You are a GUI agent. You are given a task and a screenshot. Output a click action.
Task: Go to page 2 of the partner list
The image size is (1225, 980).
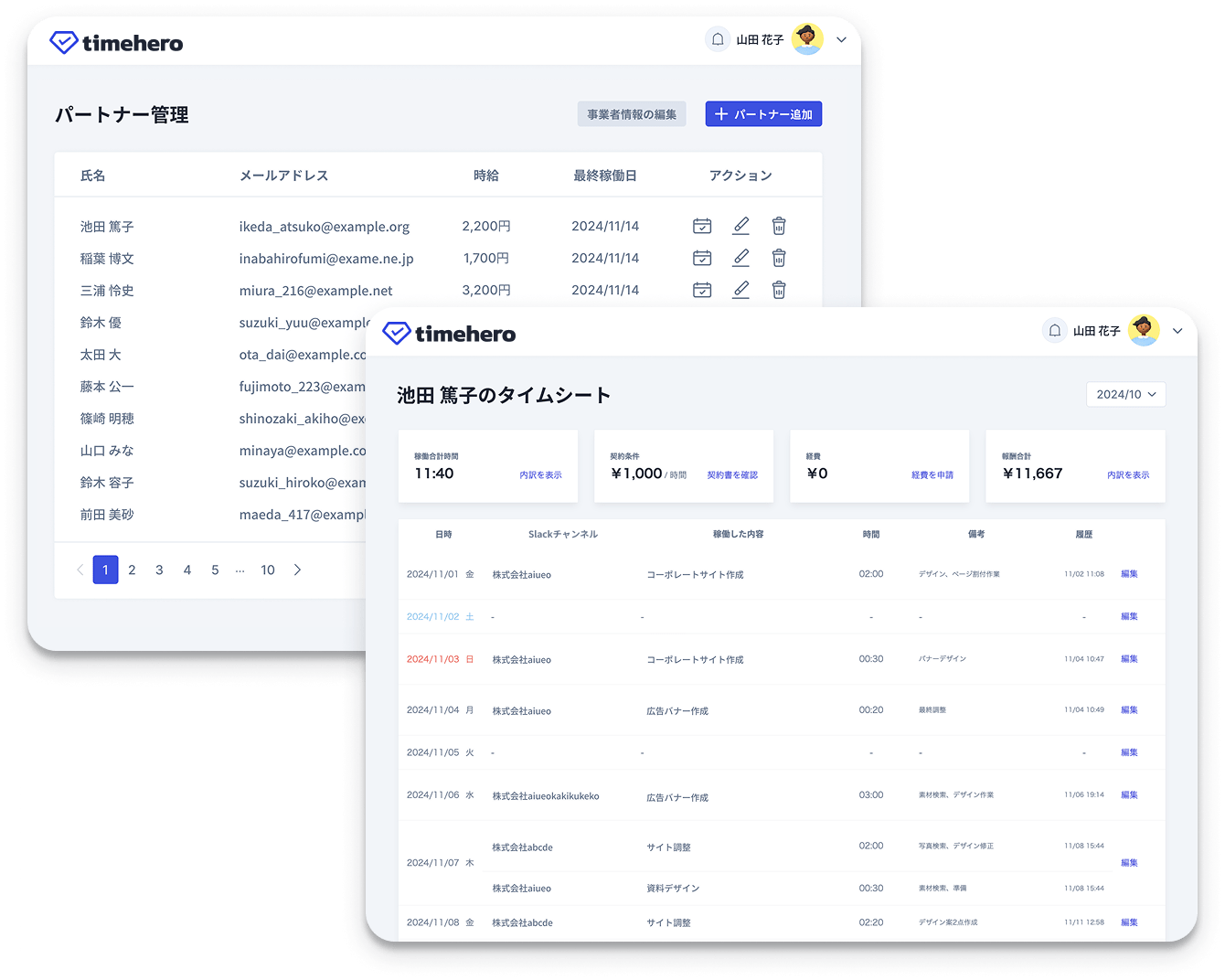point(132,570)
